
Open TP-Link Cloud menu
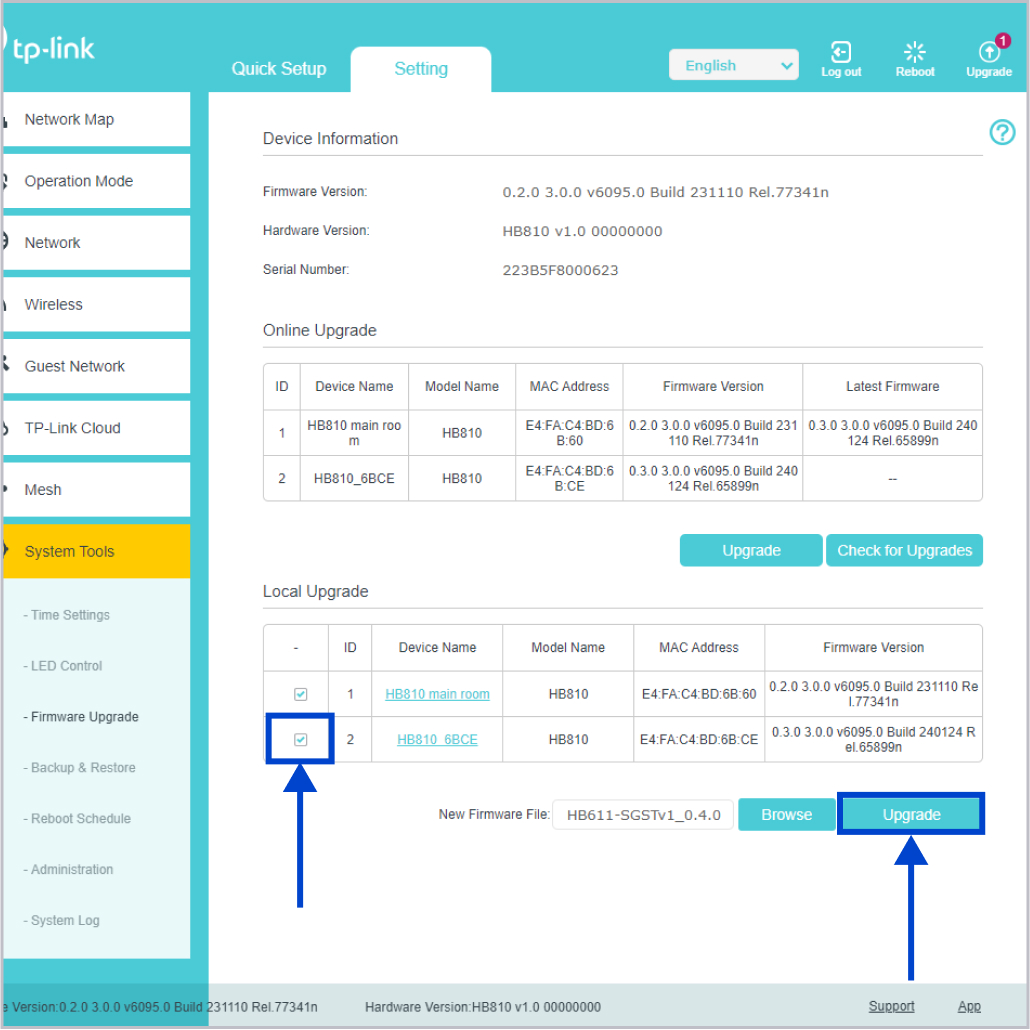tap(96, 428)
